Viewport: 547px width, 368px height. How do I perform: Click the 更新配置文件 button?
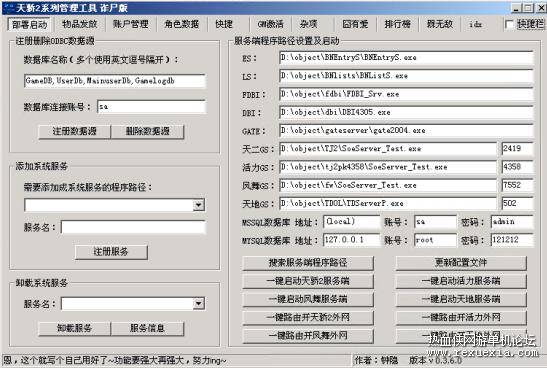coord(461,263)
